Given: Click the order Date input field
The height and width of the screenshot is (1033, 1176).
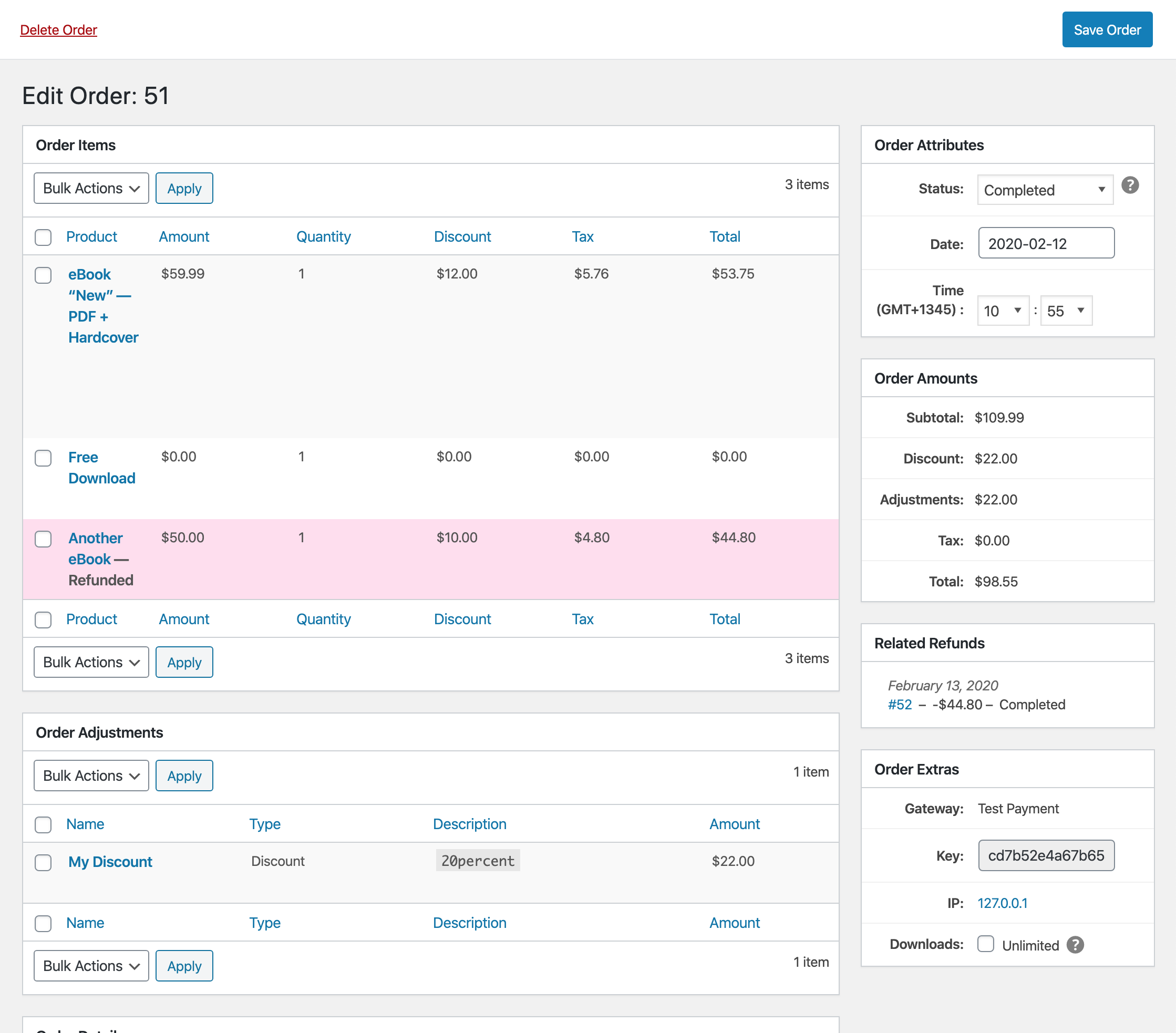Looking at the screenshot, I should click(x=1046, y=243).
